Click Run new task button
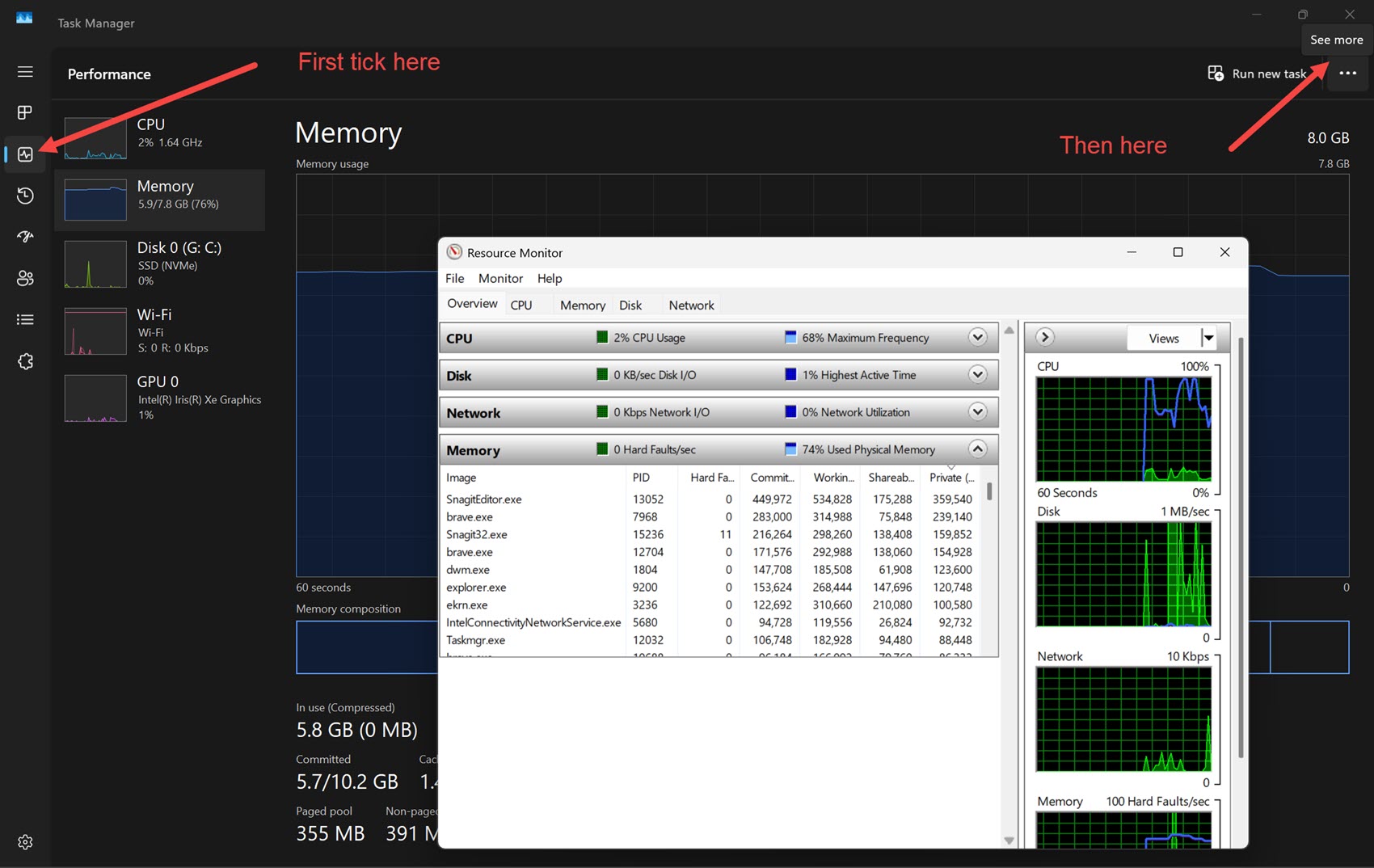 click(1258, 74)
